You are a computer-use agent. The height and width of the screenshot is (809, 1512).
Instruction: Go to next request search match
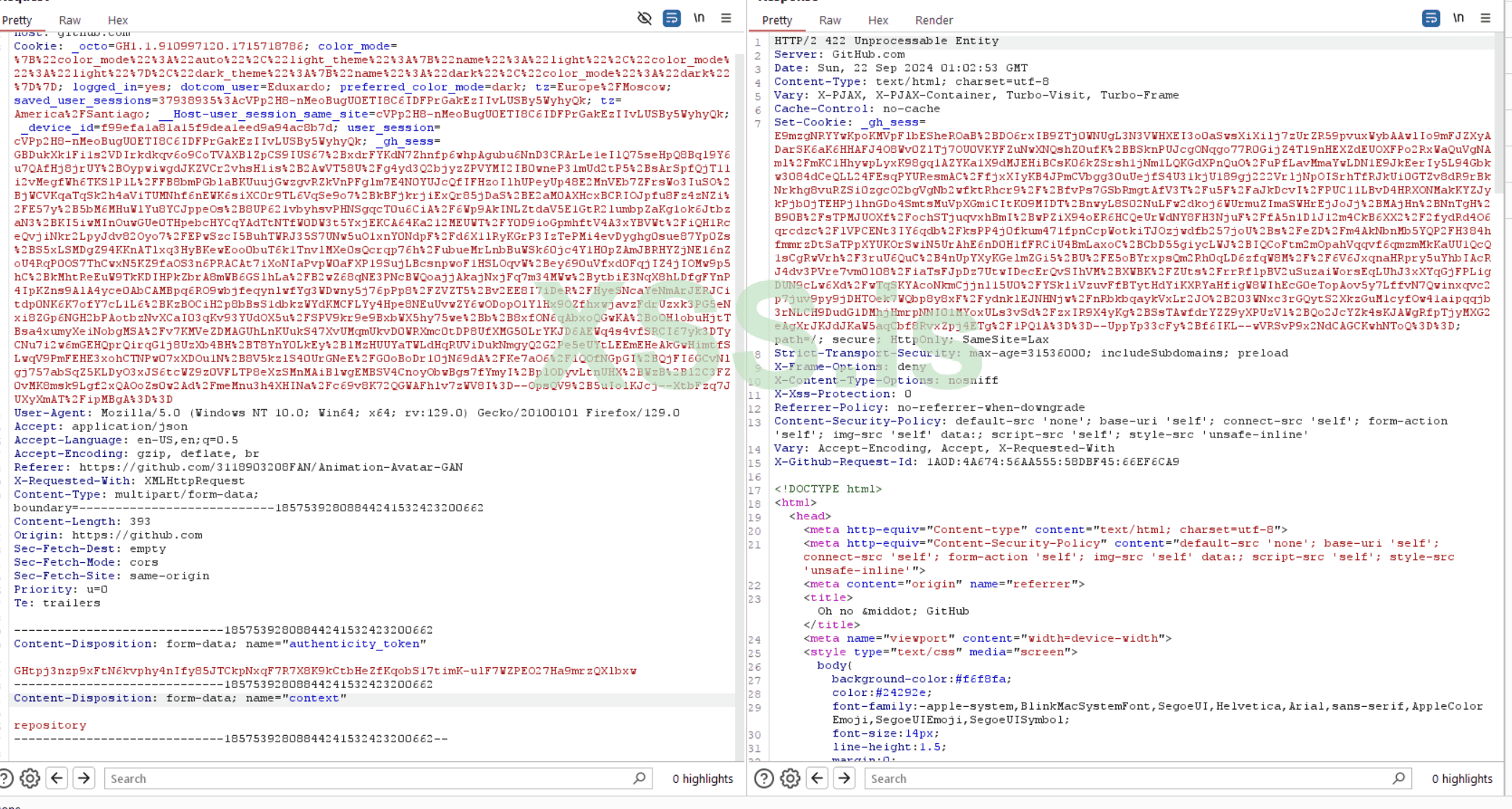[x=84, y=779]
